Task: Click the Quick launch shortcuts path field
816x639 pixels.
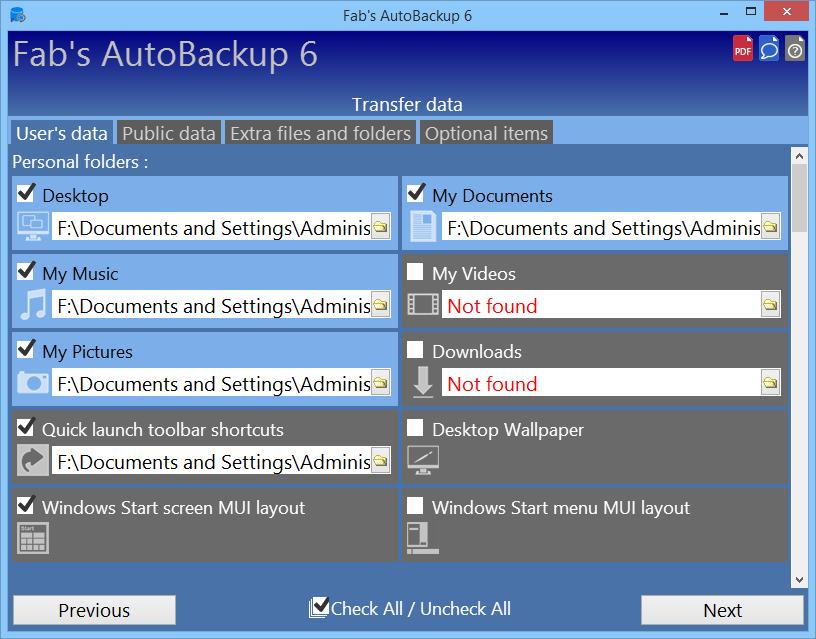Action: 211,461
